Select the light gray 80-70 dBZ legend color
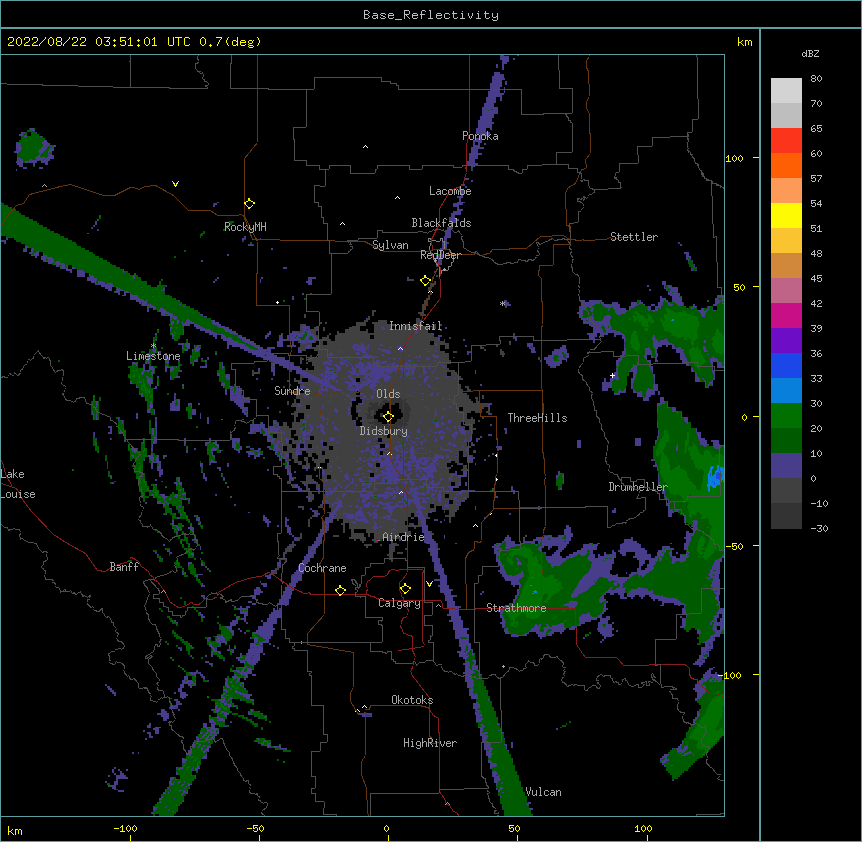Viewport: 862px width, 842px height. pos(786,90)
